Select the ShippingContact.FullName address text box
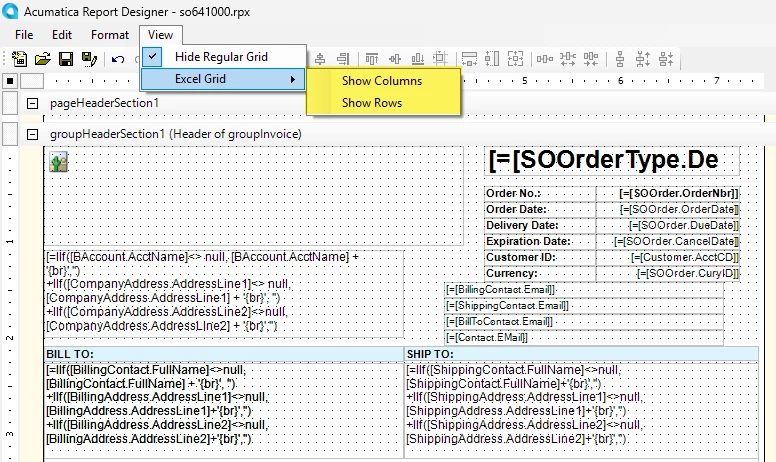 point(582,411)
